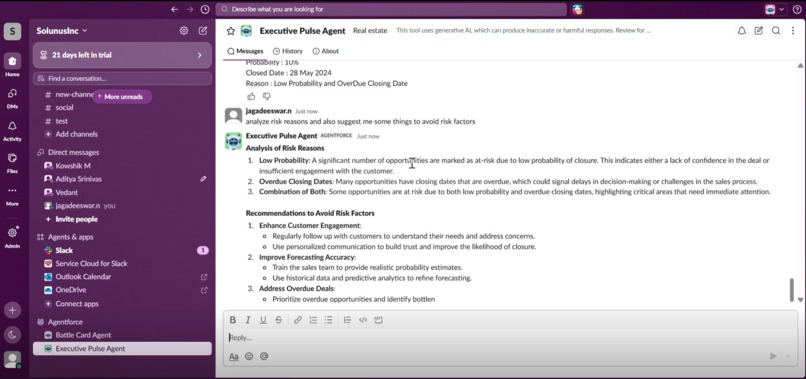Open the test channel
The image size is (806, 379).
(x=62, y=121)
